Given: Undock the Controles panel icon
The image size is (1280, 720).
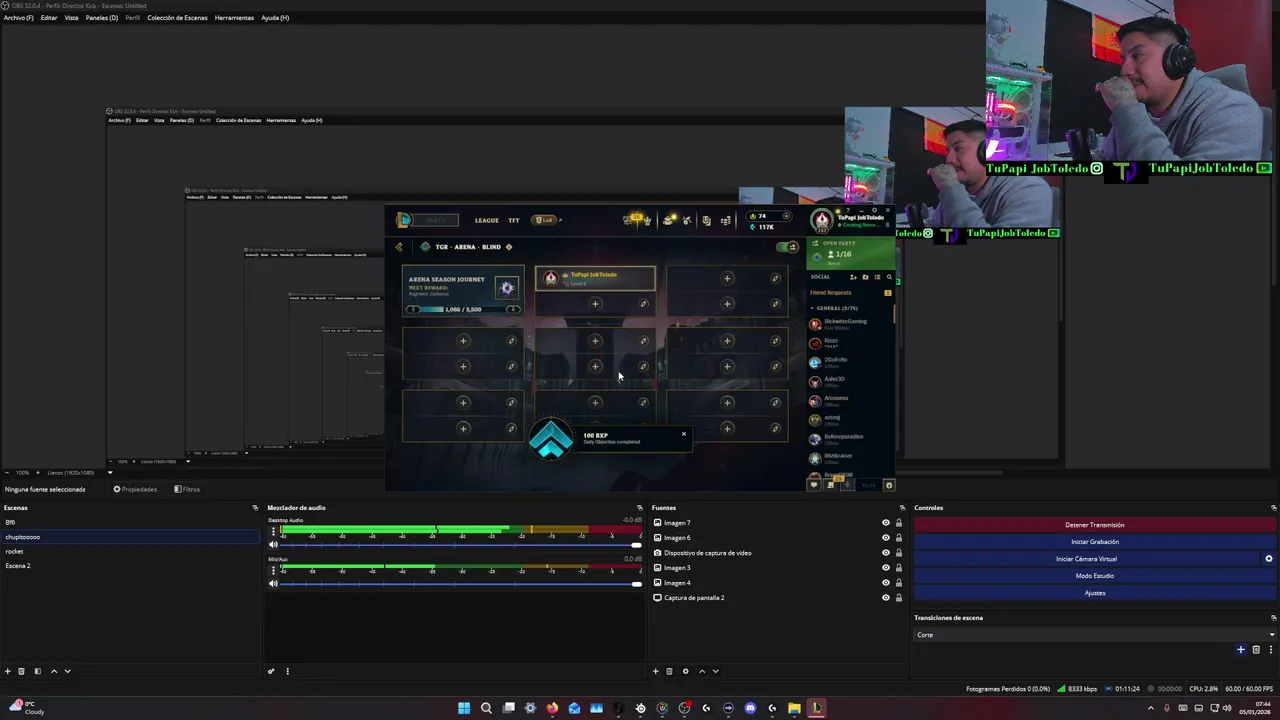Looking at the screenshot, I should 1273,508.
